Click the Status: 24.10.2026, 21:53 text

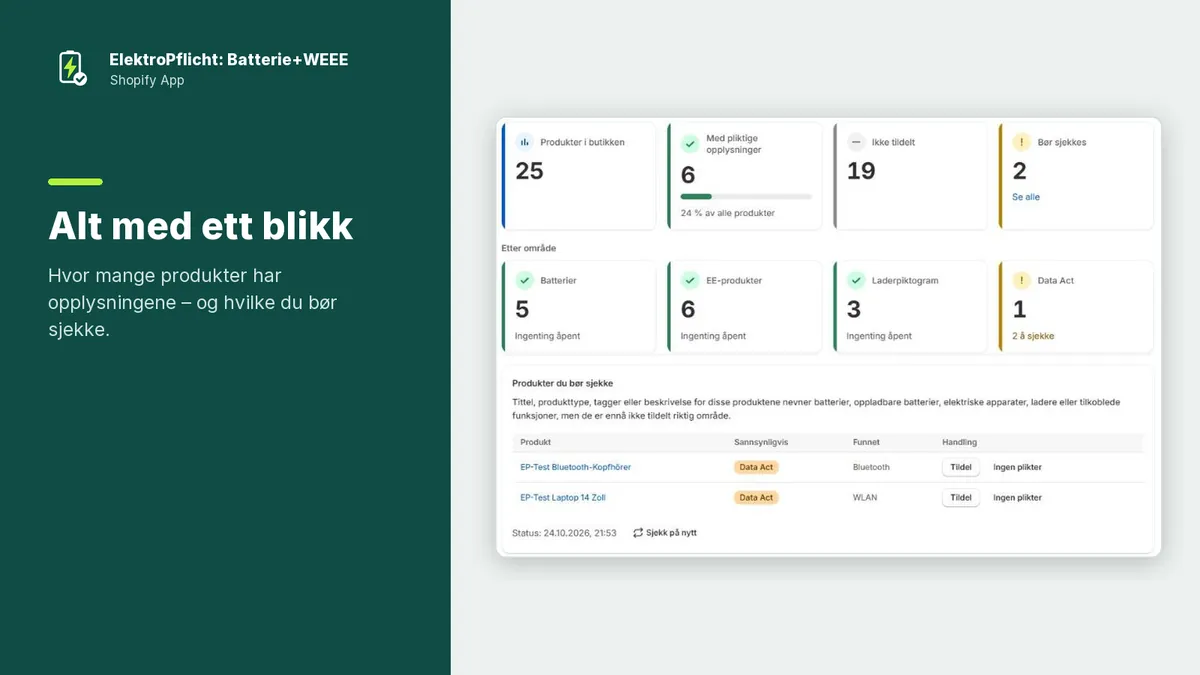564,533
